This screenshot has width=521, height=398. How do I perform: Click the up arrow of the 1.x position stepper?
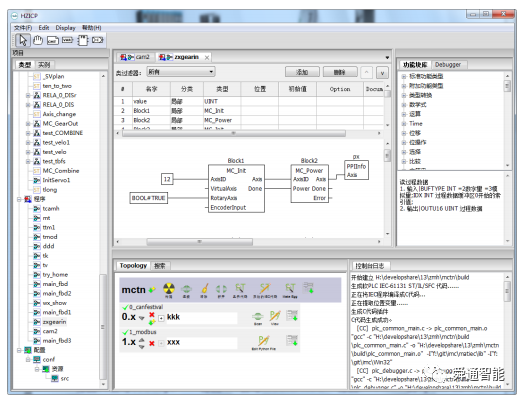pos(142,340)
